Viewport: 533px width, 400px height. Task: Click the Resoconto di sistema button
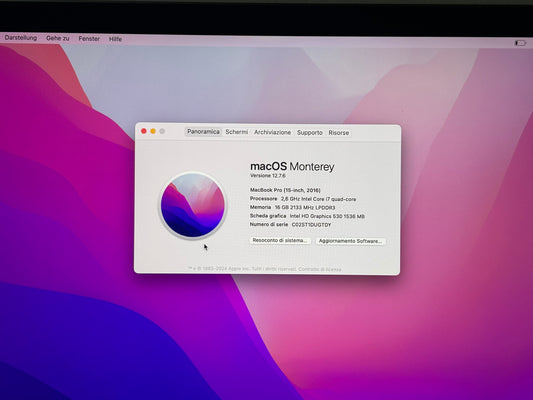pos(280,240)
